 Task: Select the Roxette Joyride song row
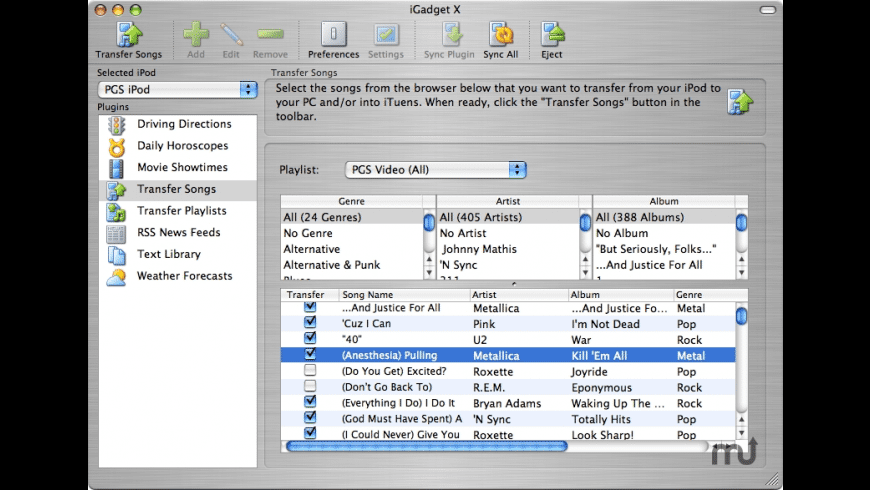coord(508,371)
